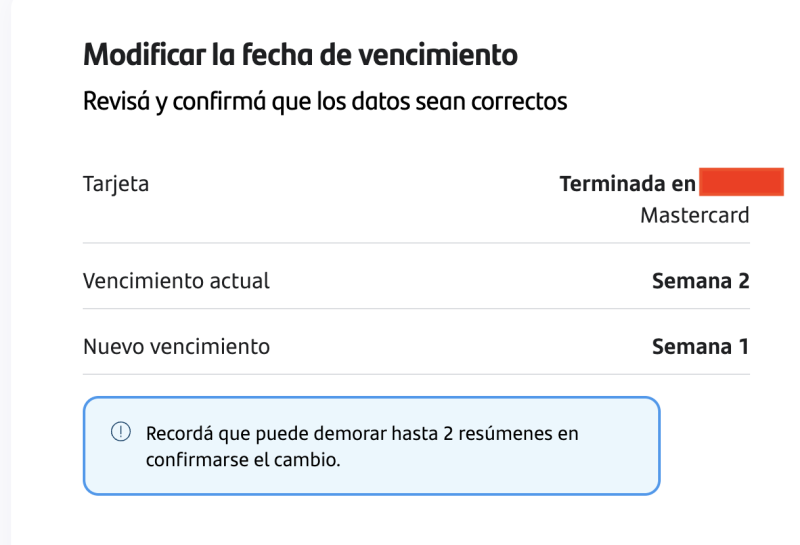Click the divider under "Nuevo vencimiento" row
Image resolution: width=800 pixels, height=545 pixels.
(x=416, y=375)
